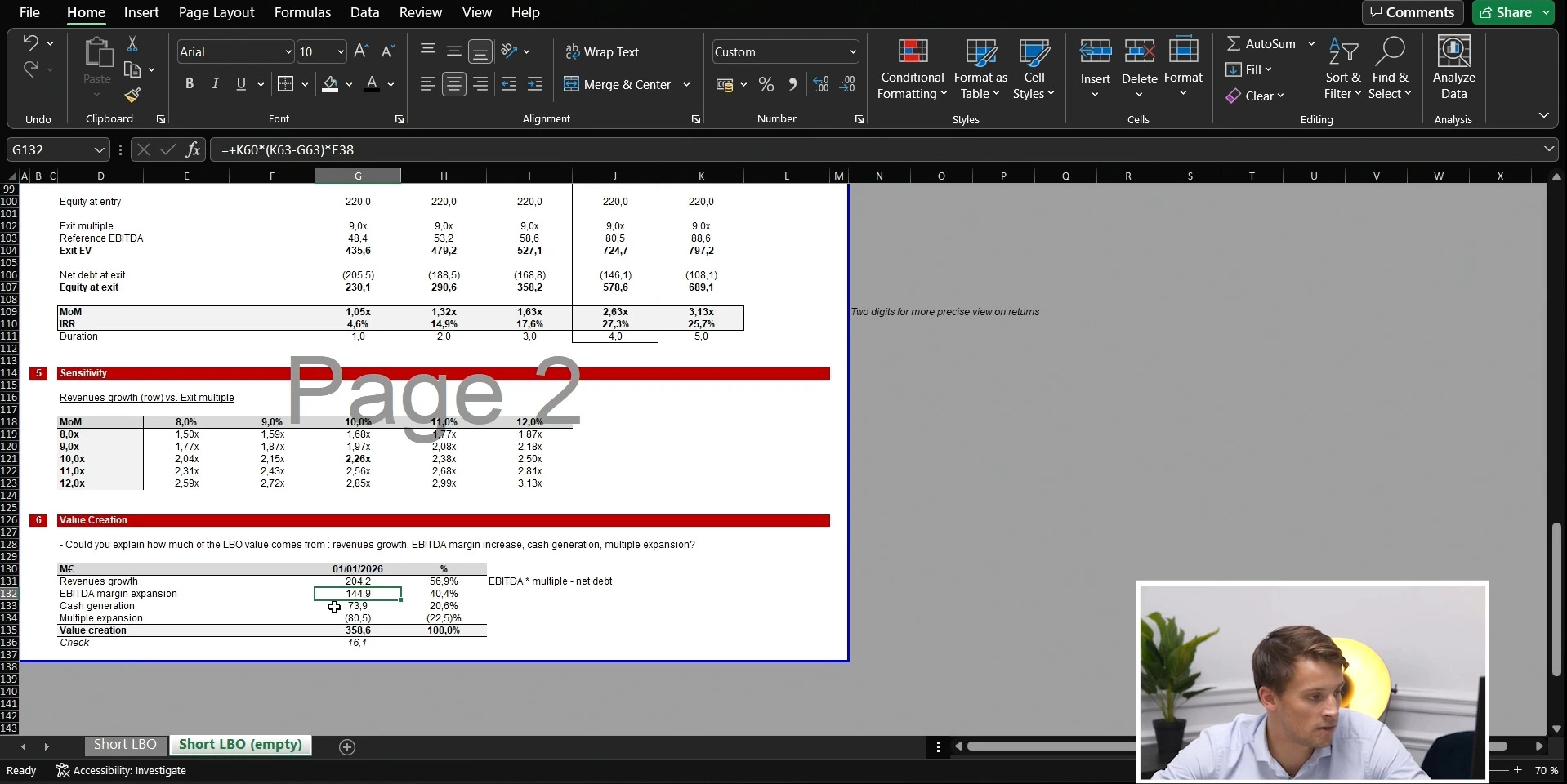Image resolution: width=1567 pixels, height=784 pixels.
Task: Open Orientation text rotation tool
Action: click(x=510, y=51)
